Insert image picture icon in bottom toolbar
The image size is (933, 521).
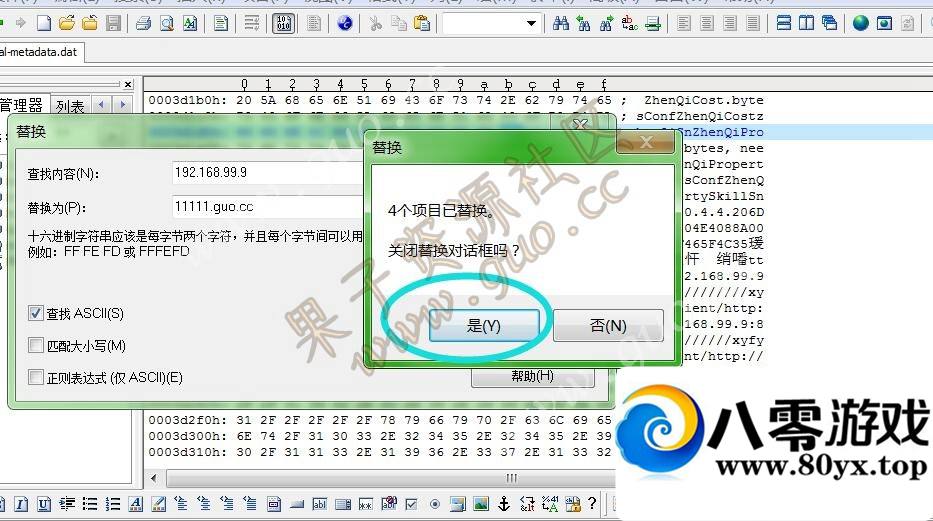[481, 504]
